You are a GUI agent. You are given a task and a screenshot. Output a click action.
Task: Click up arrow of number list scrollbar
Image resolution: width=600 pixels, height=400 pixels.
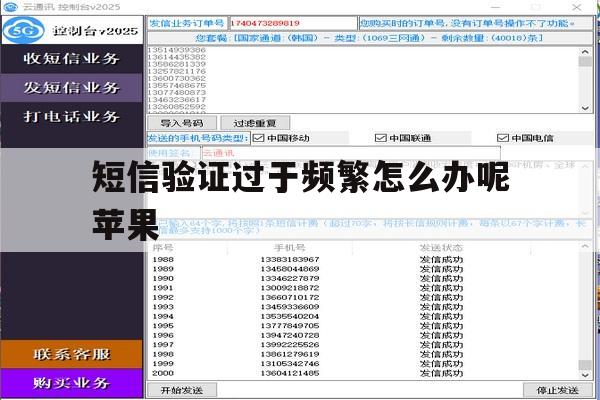[x=585, y=52]
